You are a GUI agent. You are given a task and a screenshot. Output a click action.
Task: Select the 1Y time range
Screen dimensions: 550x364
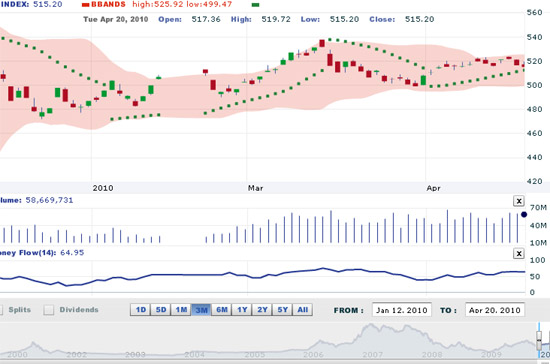pos(242,310)
